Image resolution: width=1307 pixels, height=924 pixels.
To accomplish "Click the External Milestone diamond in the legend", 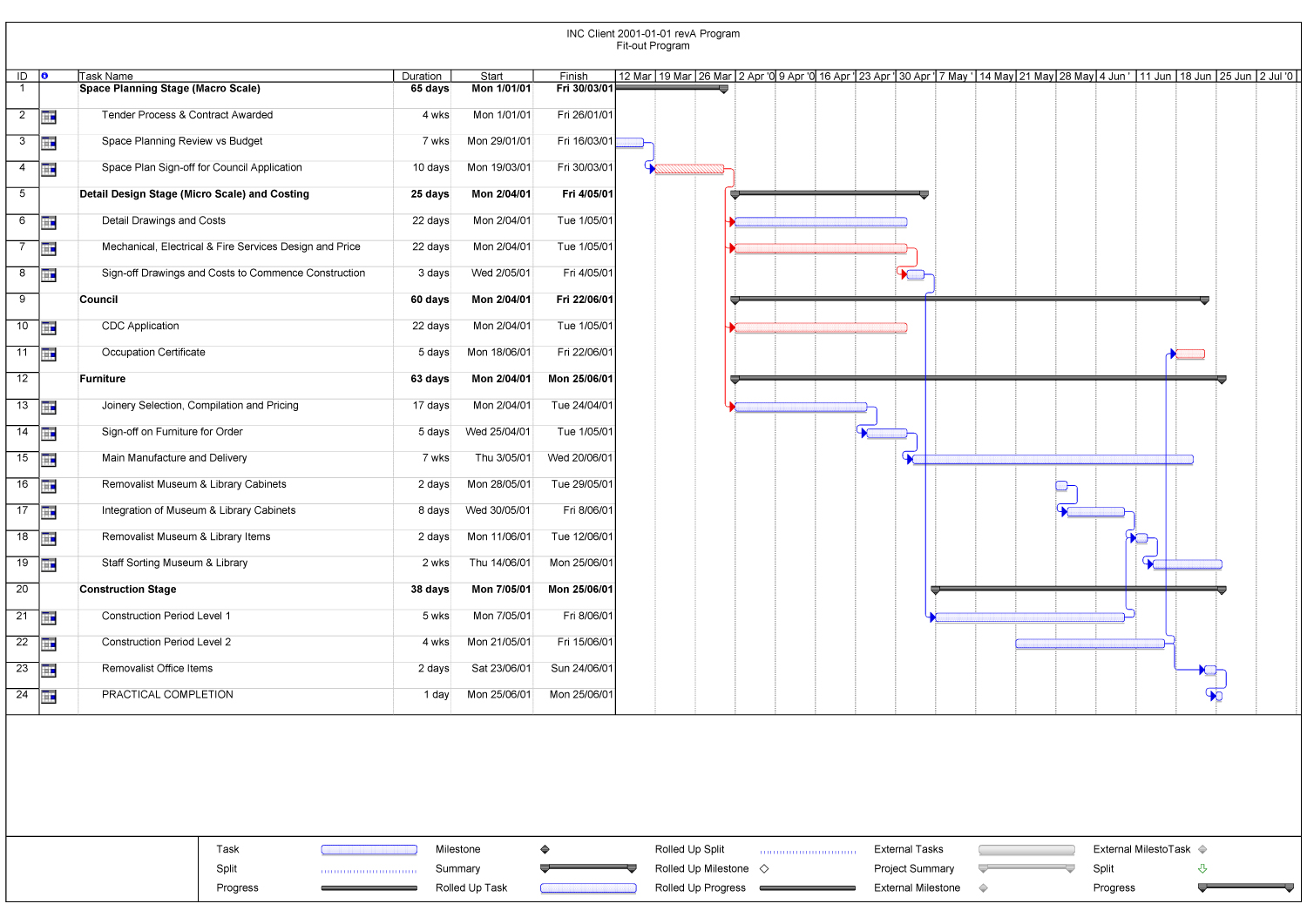I will [x=984, y=888].
